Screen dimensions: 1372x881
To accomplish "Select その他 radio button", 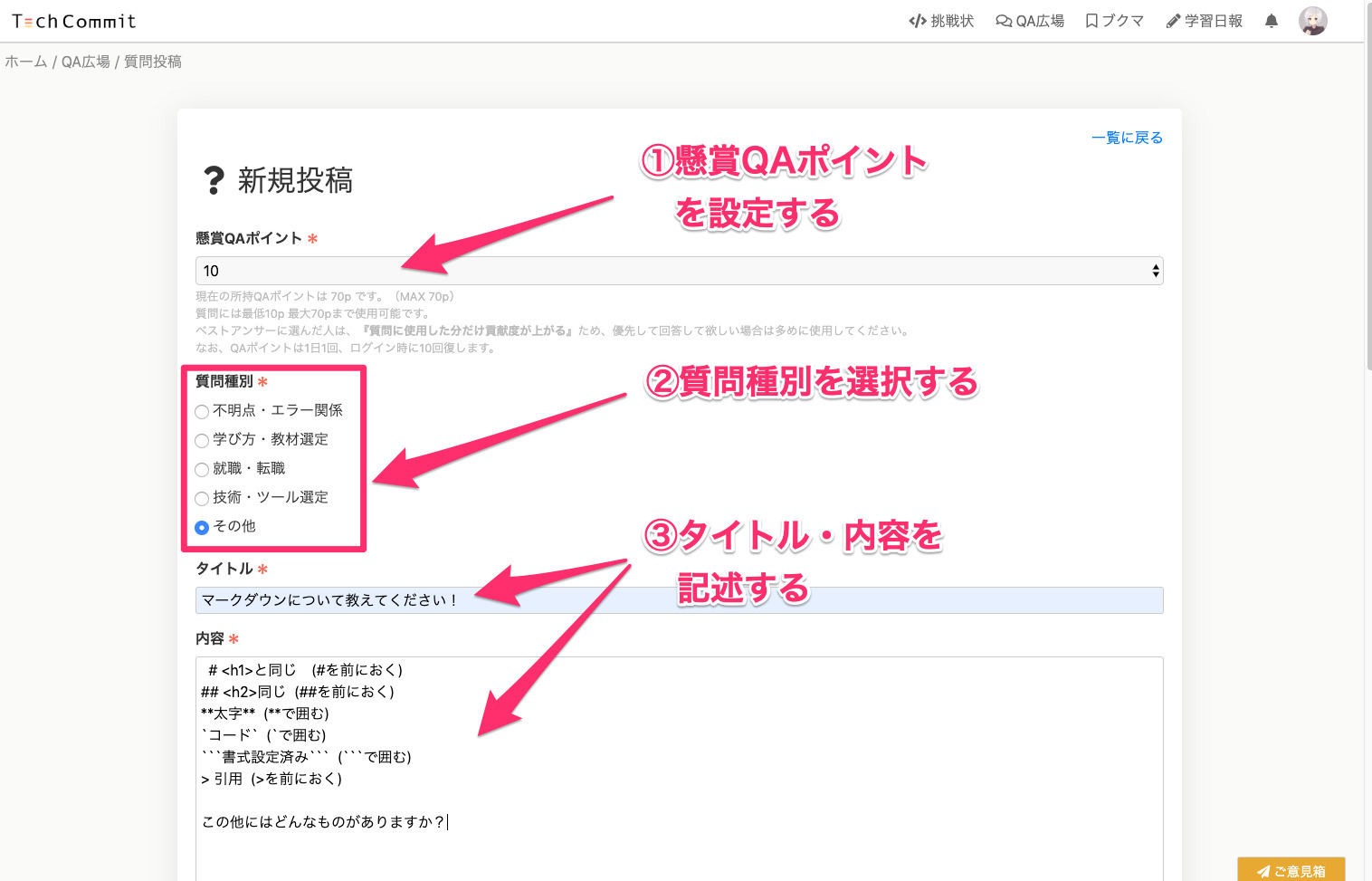I will coord(202,527).
